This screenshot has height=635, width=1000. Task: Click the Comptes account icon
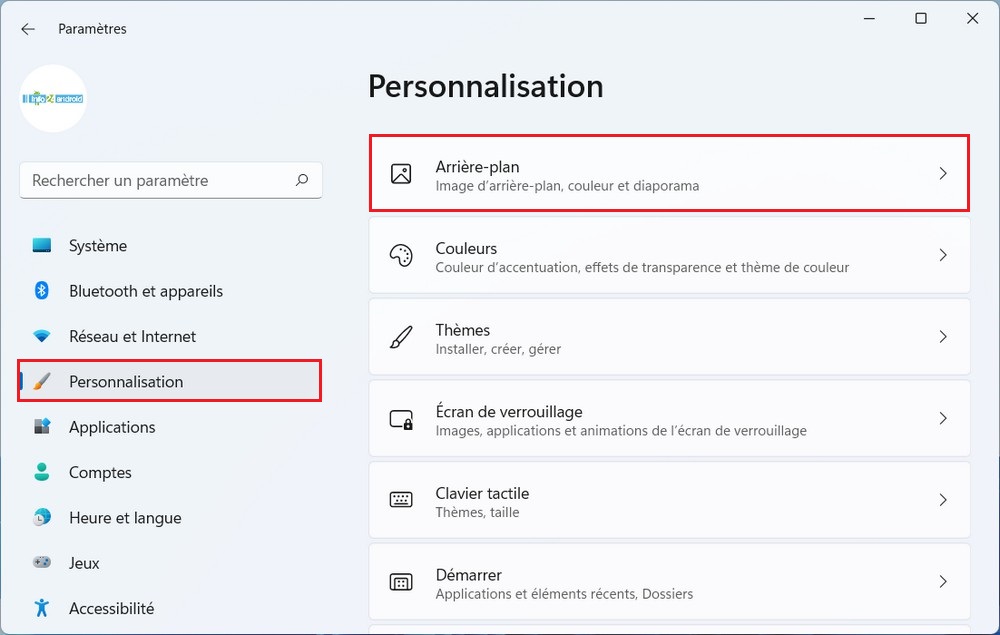(41, 472)
